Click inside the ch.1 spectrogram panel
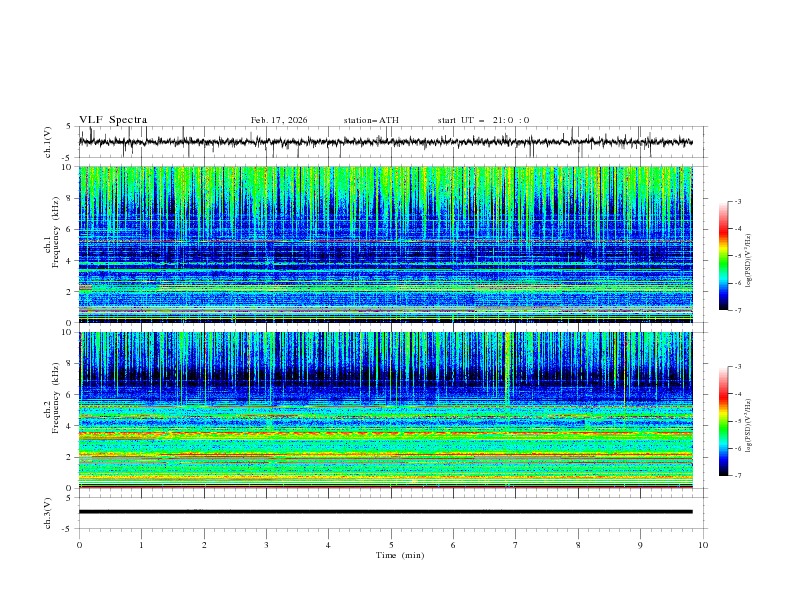This screenshot has height=612, width=792. 385,244
